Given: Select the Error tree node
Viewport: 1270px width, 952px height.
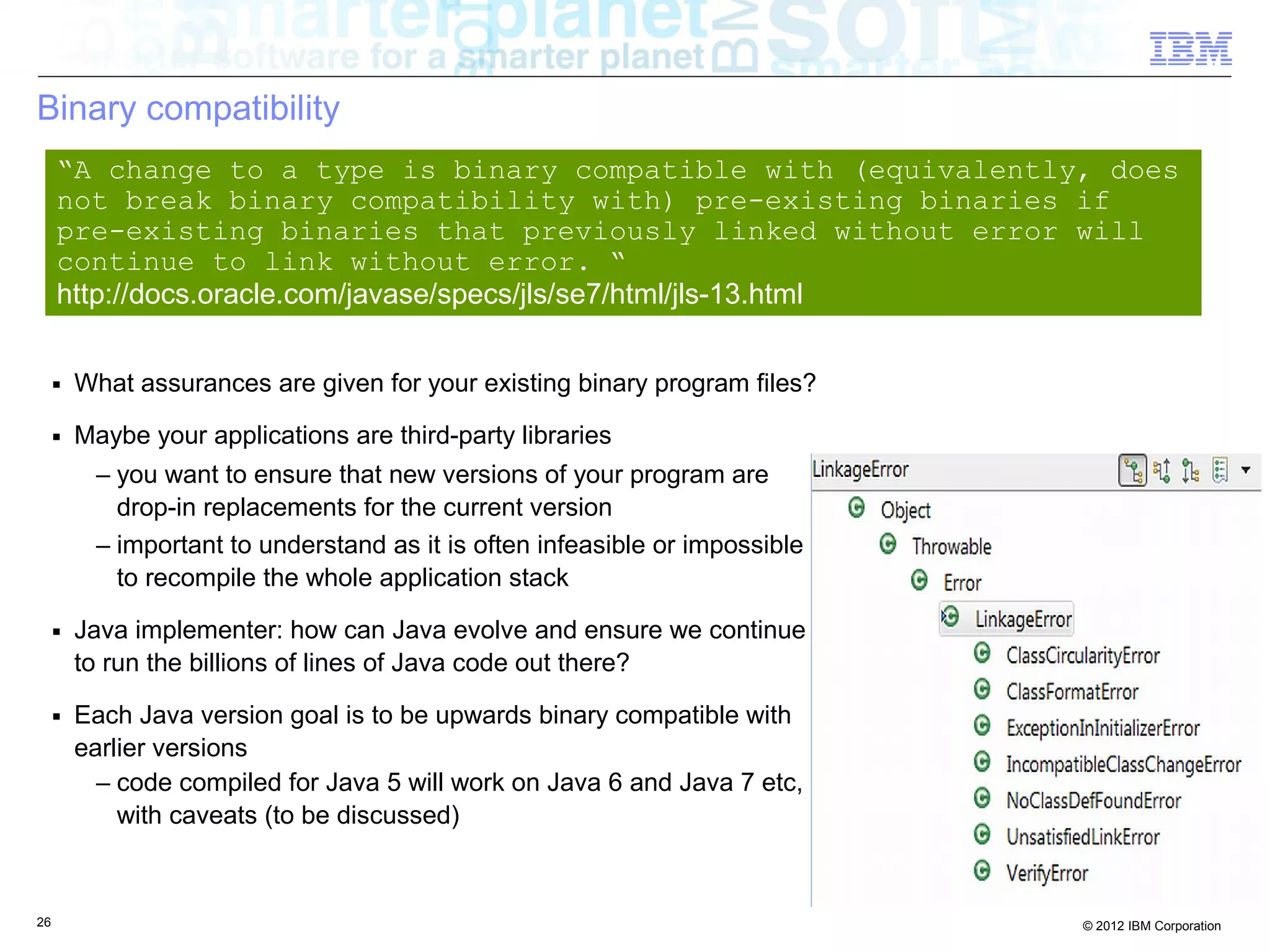Looking at the screenshot, I should pos(962,583).
